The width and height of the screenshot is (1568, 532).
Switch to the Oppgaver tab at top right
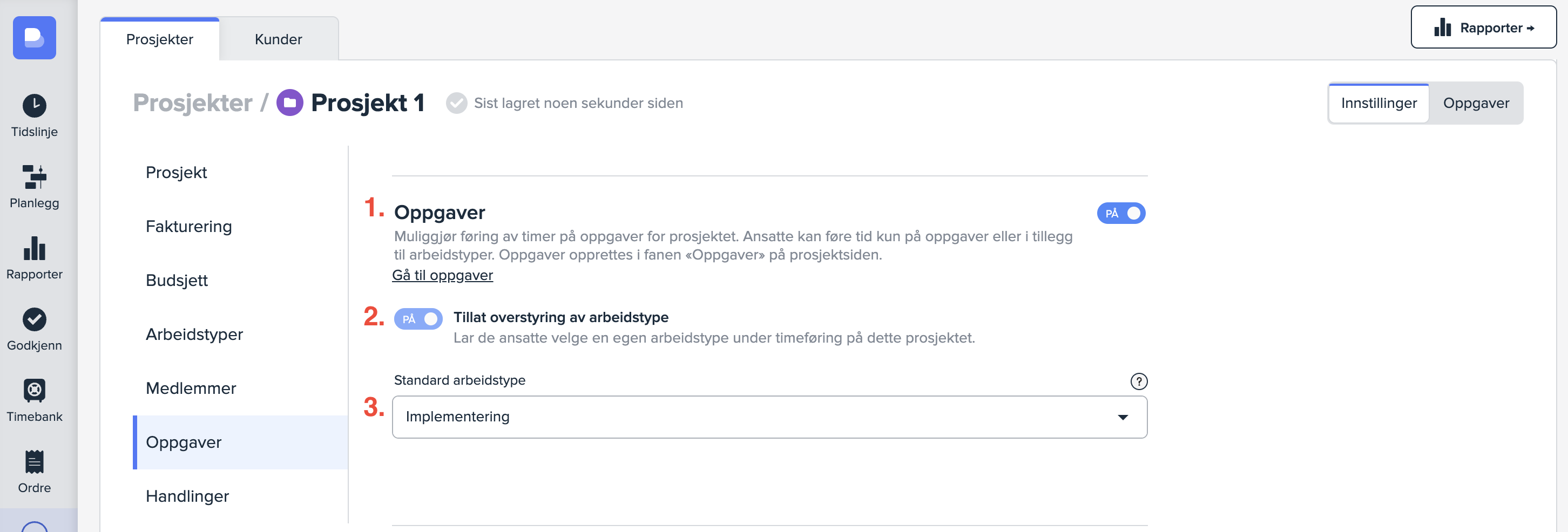pos(1476,104)
